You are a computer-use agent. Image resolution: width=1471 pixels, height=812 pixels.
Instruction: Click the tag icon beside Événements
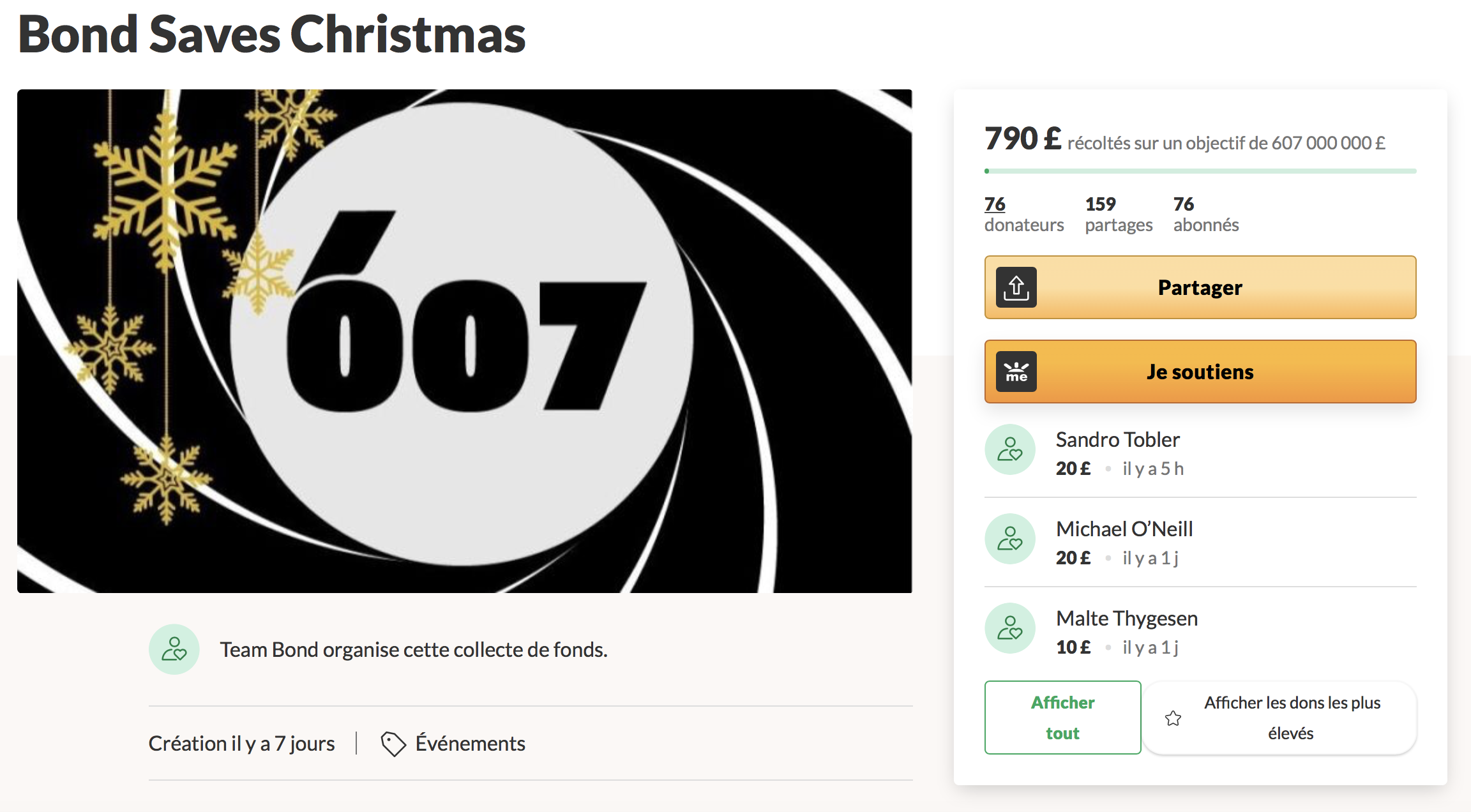pyautogui.click(x=393, y=744)
